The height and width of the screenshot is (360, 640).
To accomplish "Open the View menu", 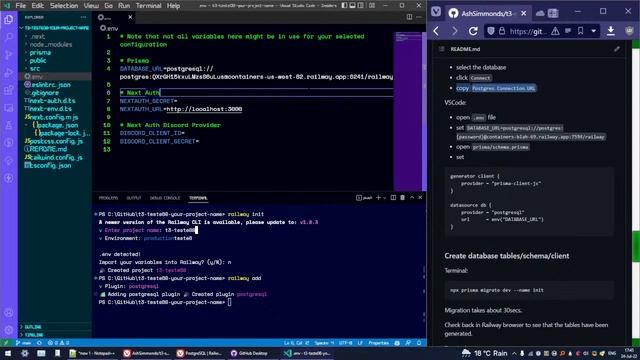I will point(91,6).
